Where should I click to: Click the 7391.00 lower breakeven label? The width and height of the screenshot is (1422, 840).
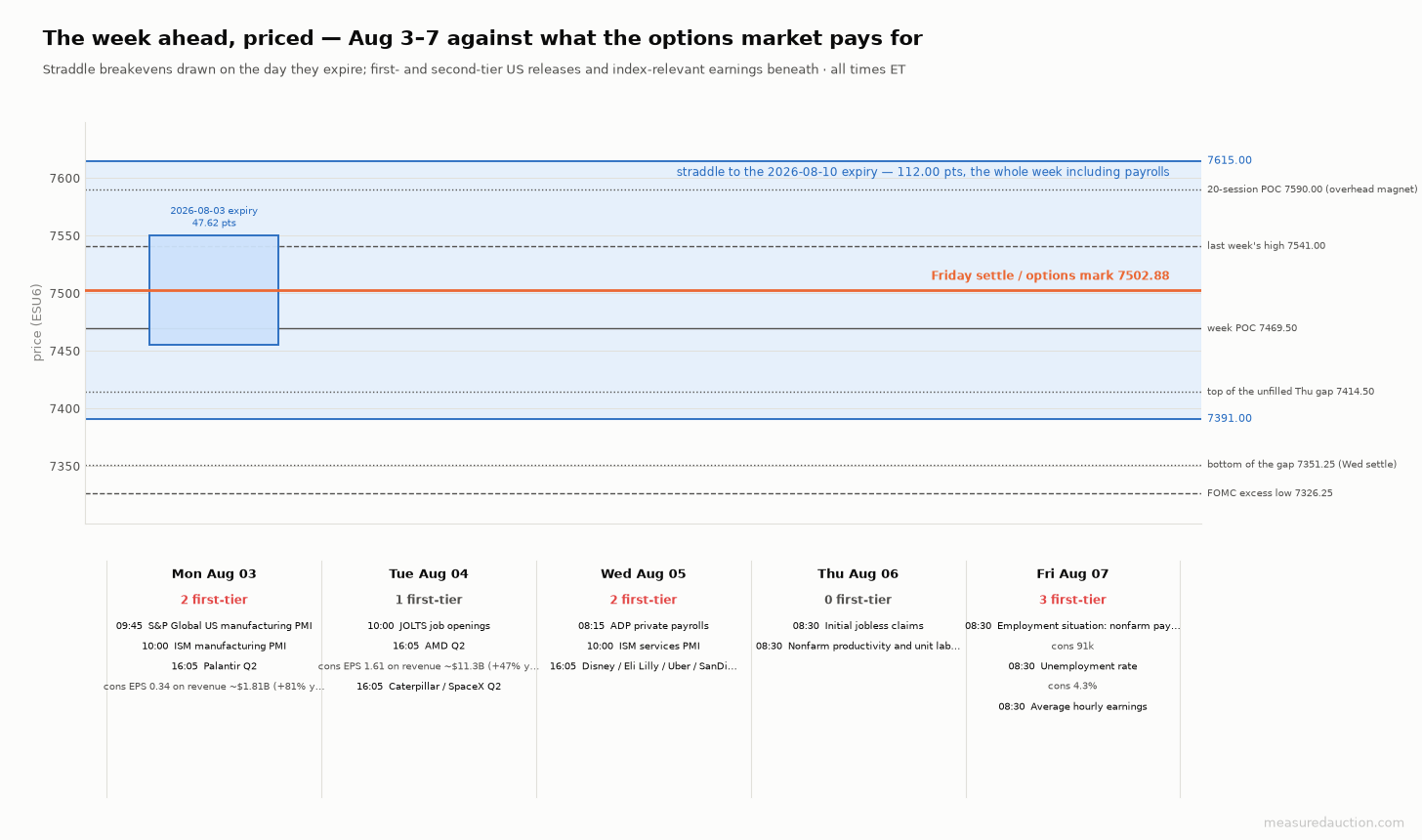(1230, 419)
